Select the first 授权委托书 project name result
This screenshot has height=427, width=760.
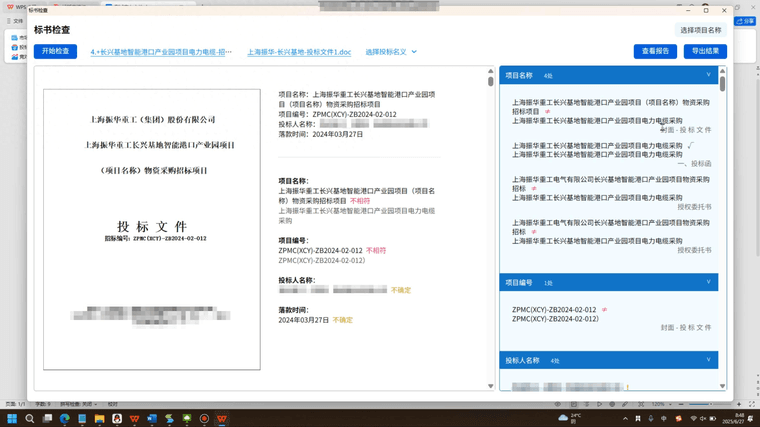pos(611,193)
